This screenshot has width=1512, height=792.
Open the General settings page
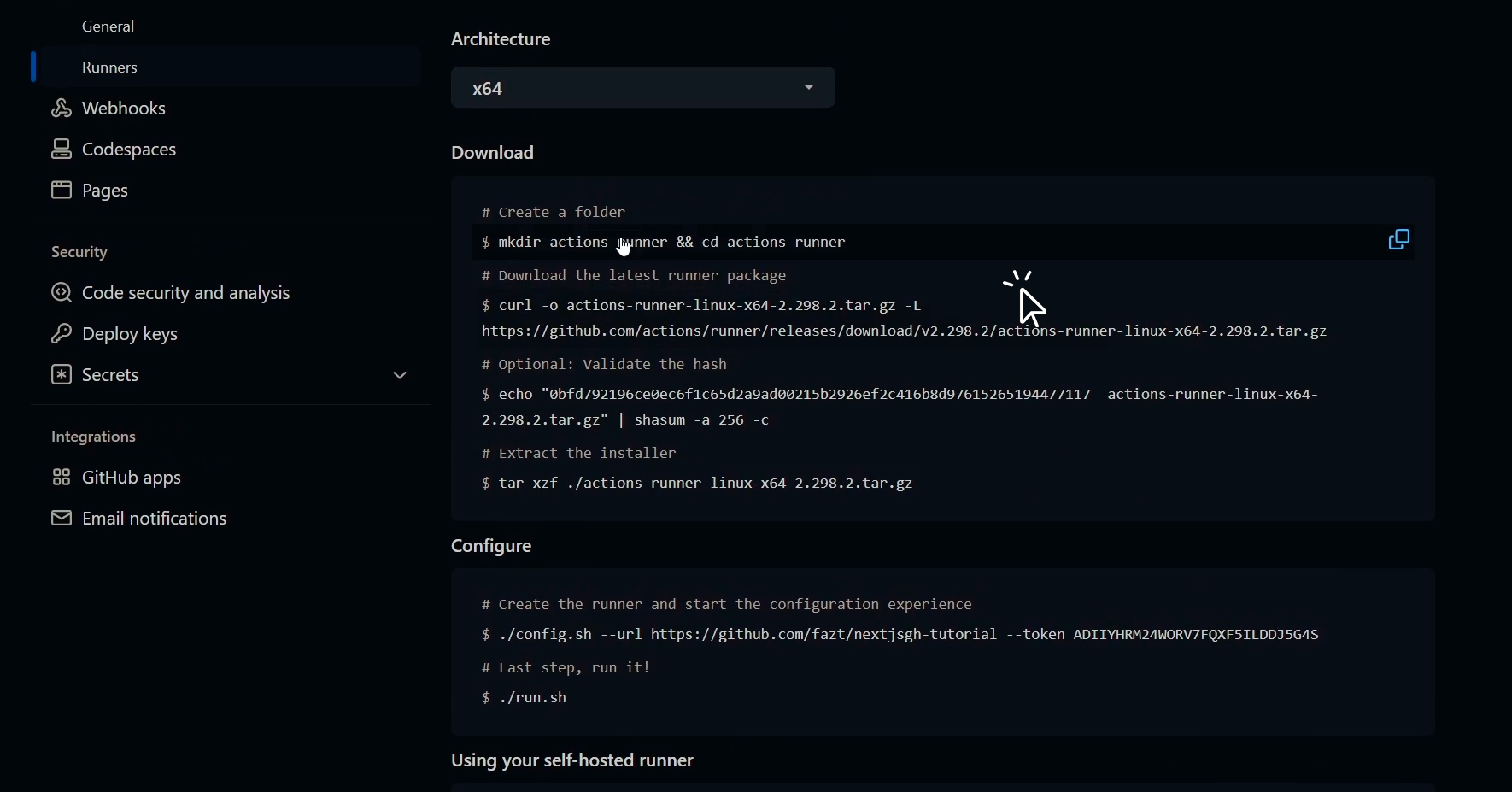point(109,26)
